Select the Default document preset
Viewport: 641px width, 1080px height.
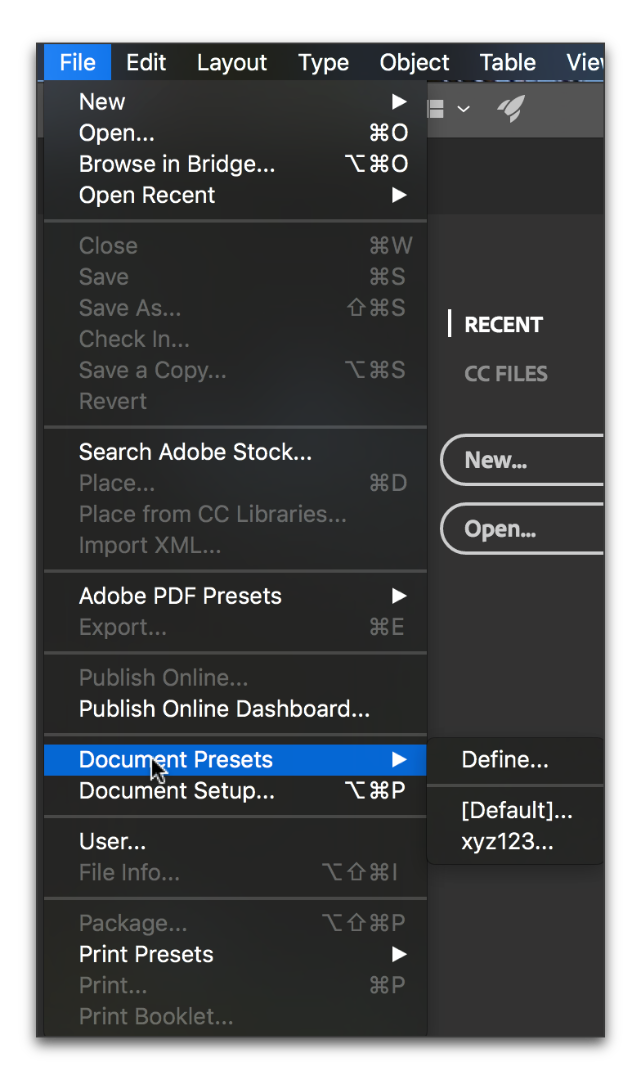tap(517, 811)
